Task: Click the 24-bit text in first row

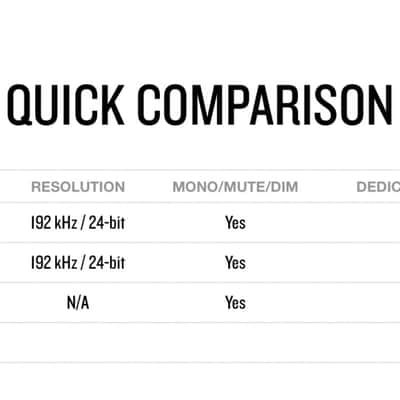Action: pyautogui.click(x=107, y=223)
